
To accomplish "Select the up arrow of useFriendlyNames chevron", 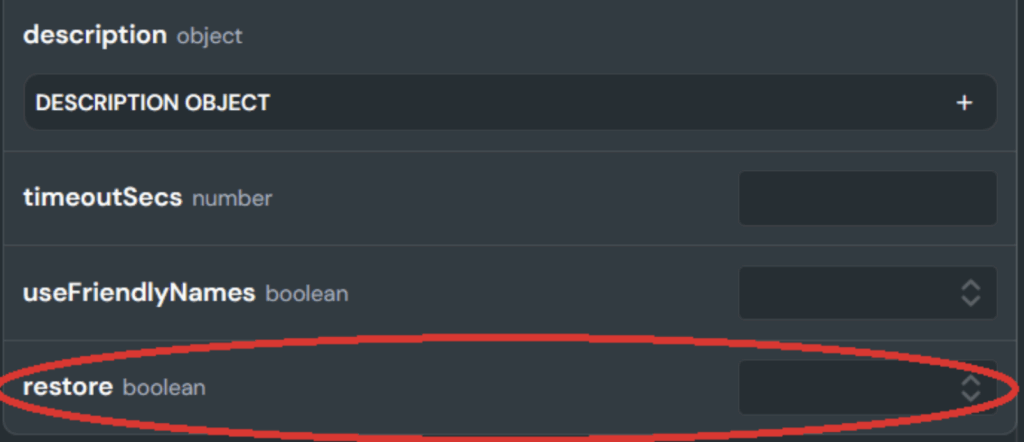I will point(971,285).
